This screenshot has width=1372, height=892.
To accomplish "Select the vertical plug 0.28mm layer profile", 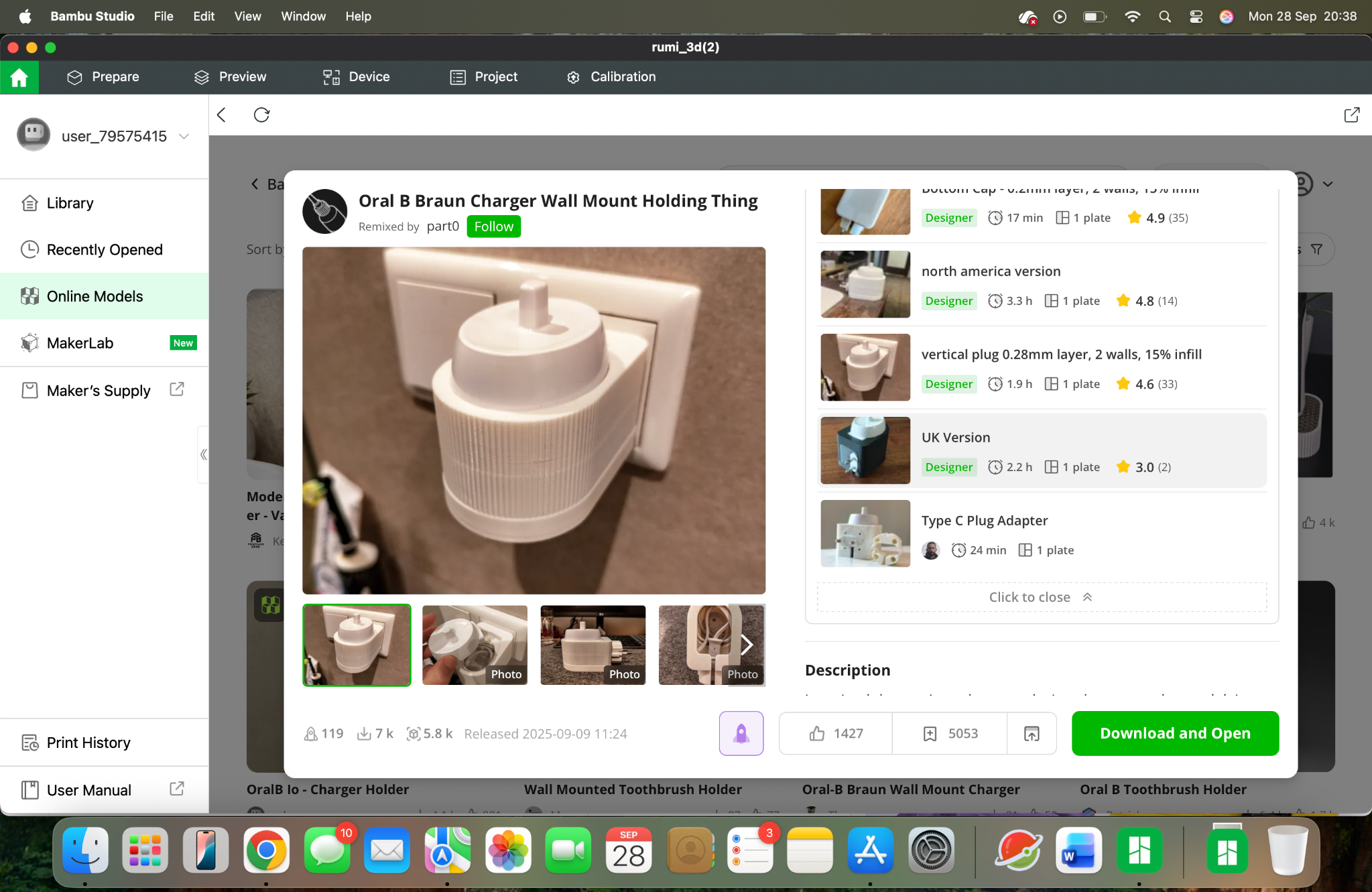I will click(x=1042, y=367).
